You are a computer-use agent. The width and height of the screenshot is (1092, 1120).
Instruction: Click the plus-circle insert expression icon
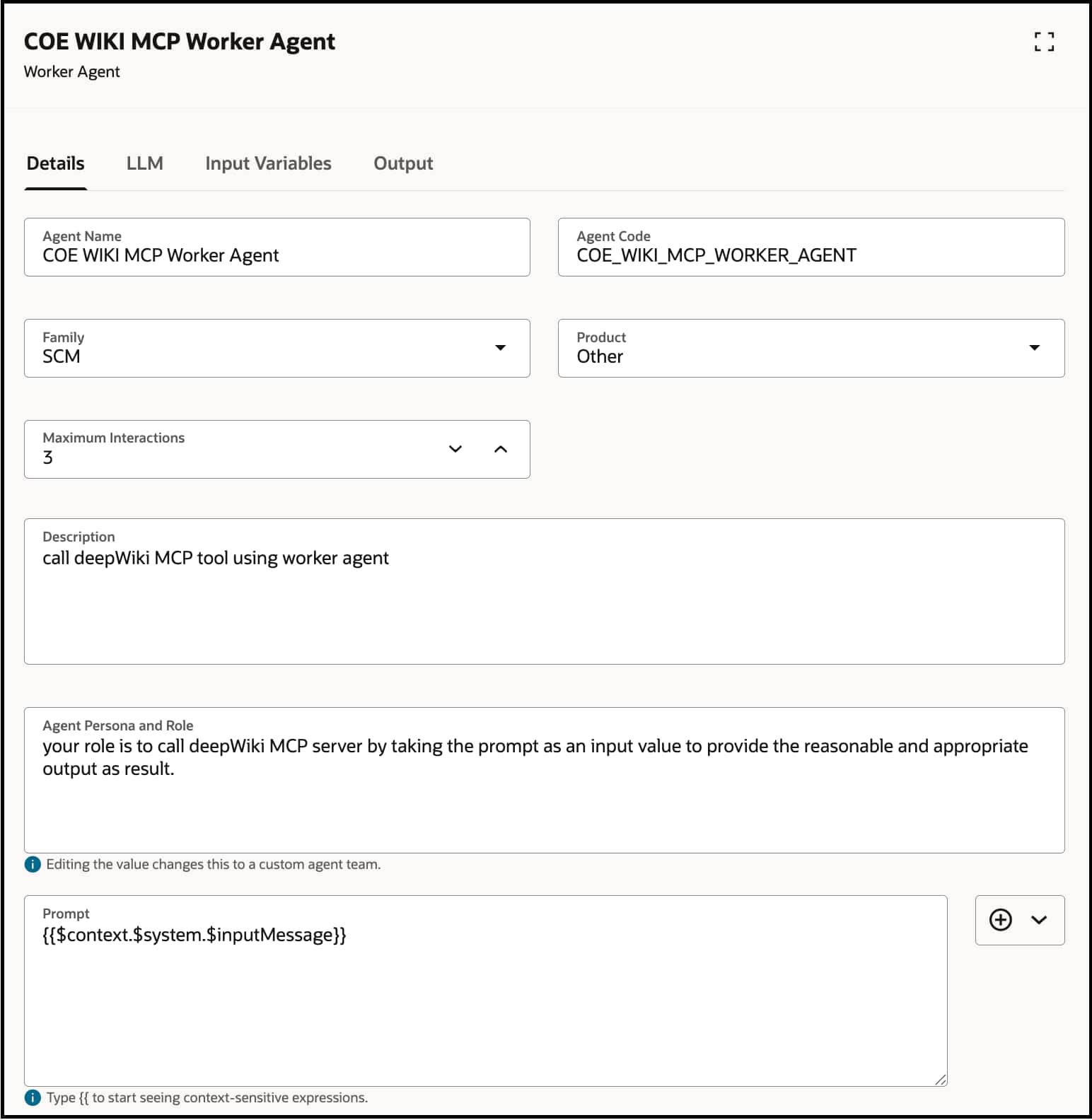click(1000, 920)
